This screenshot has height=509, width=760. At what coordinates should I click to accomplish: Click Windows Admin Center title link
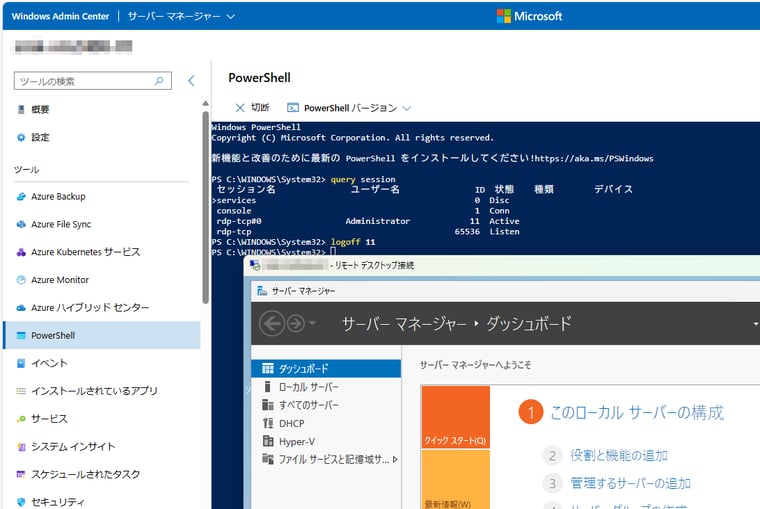[60, 16]
